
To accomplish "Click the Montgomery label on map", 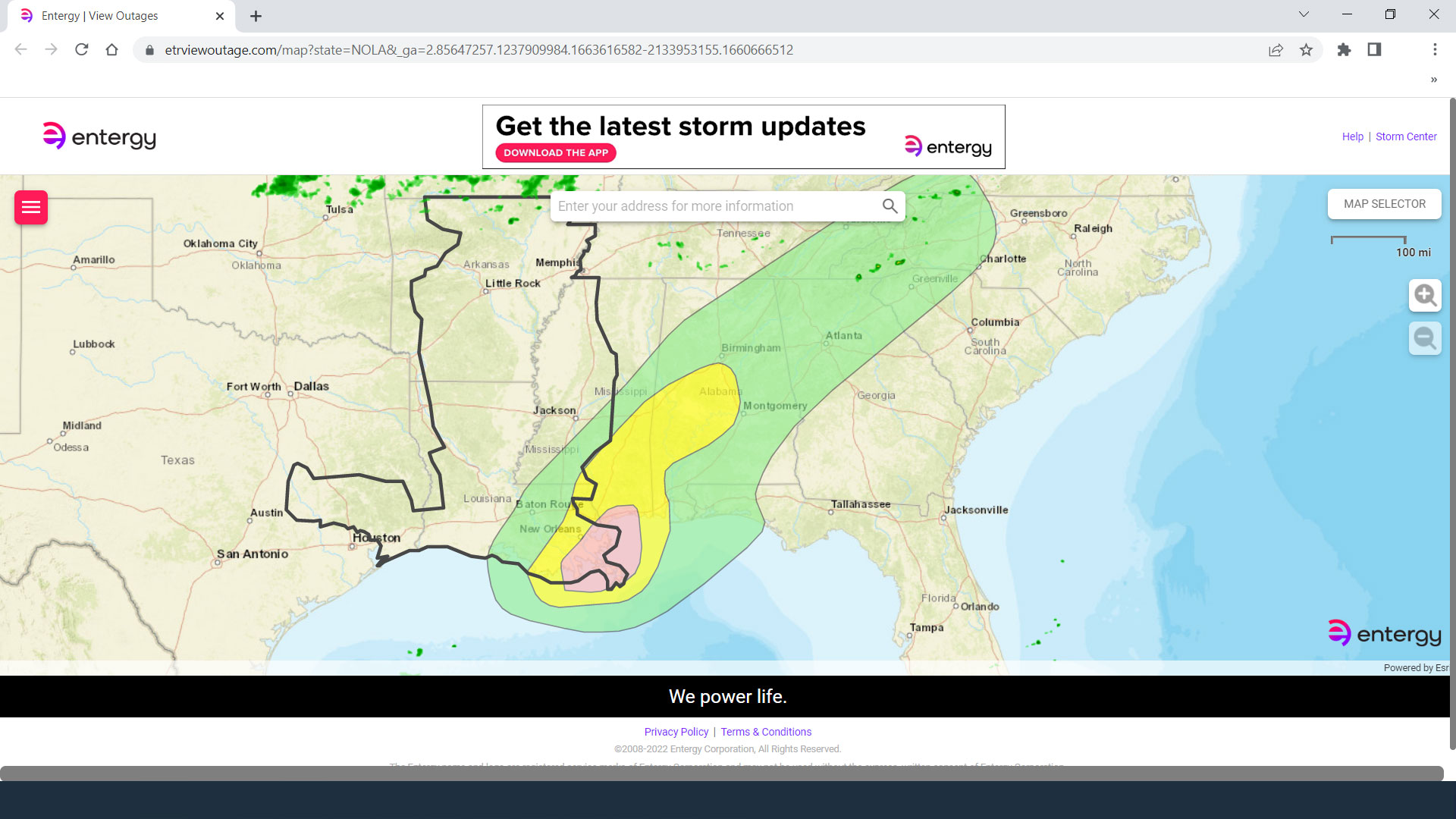I will tap(775, 406).
